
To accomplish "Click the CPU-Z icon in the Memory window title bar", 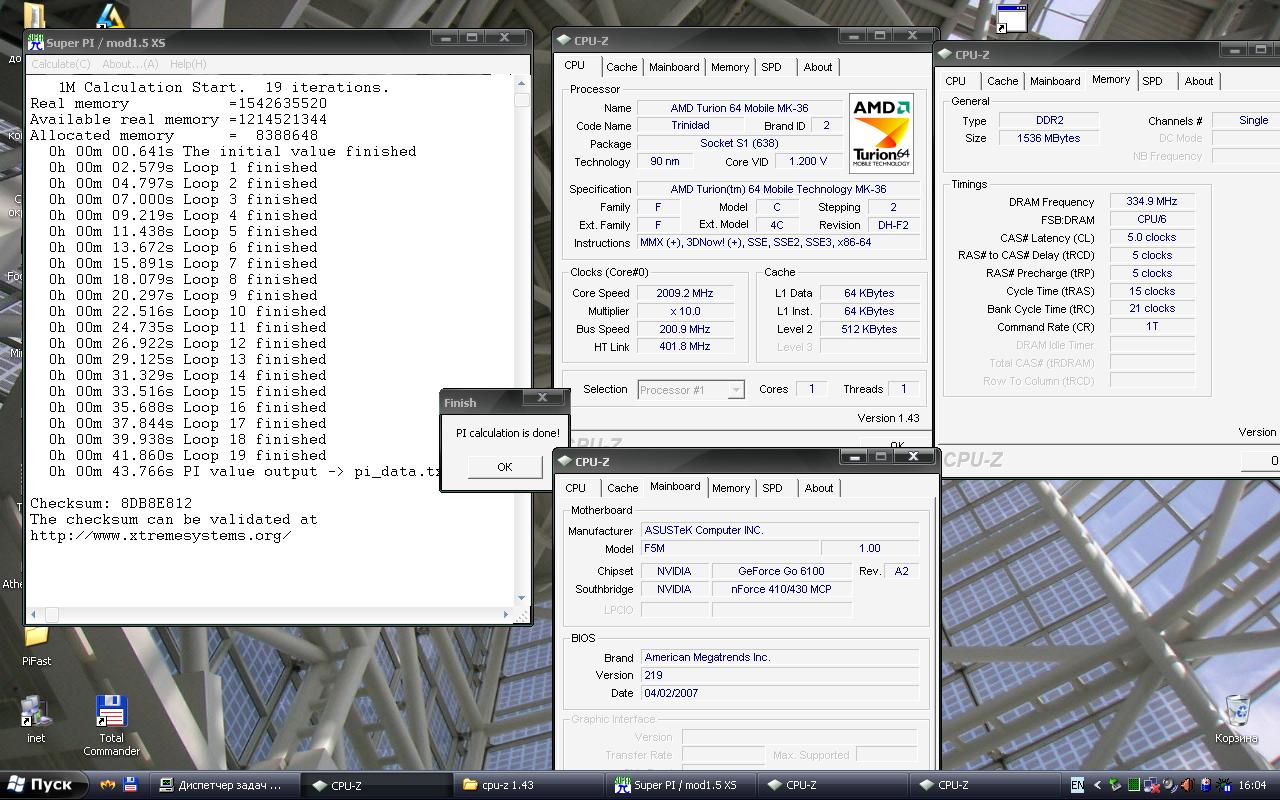I will 945,55.
